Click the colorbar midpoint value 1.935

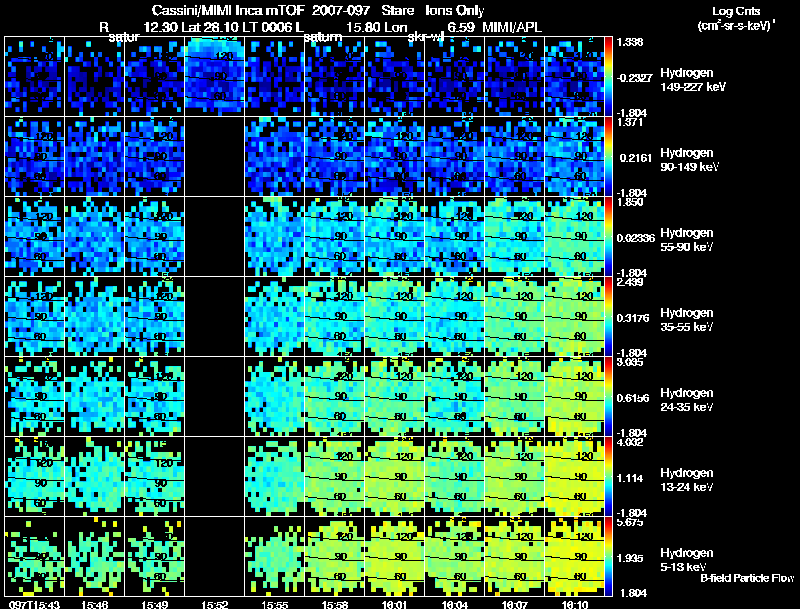[630, 559]
